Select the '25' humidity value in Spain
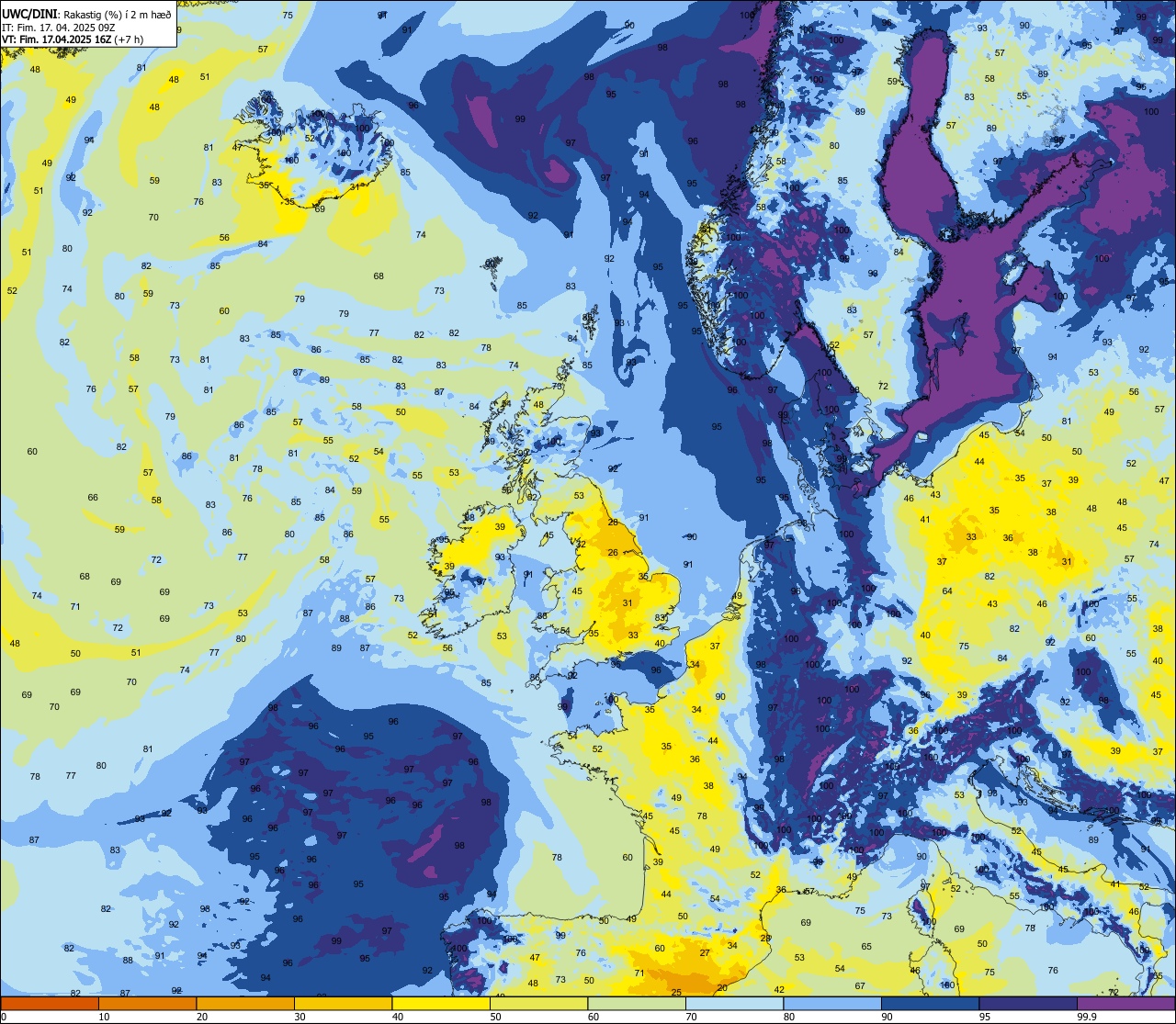This screenshot has height=1024, width=1176. pyautogui.click(x=676, y=992)
